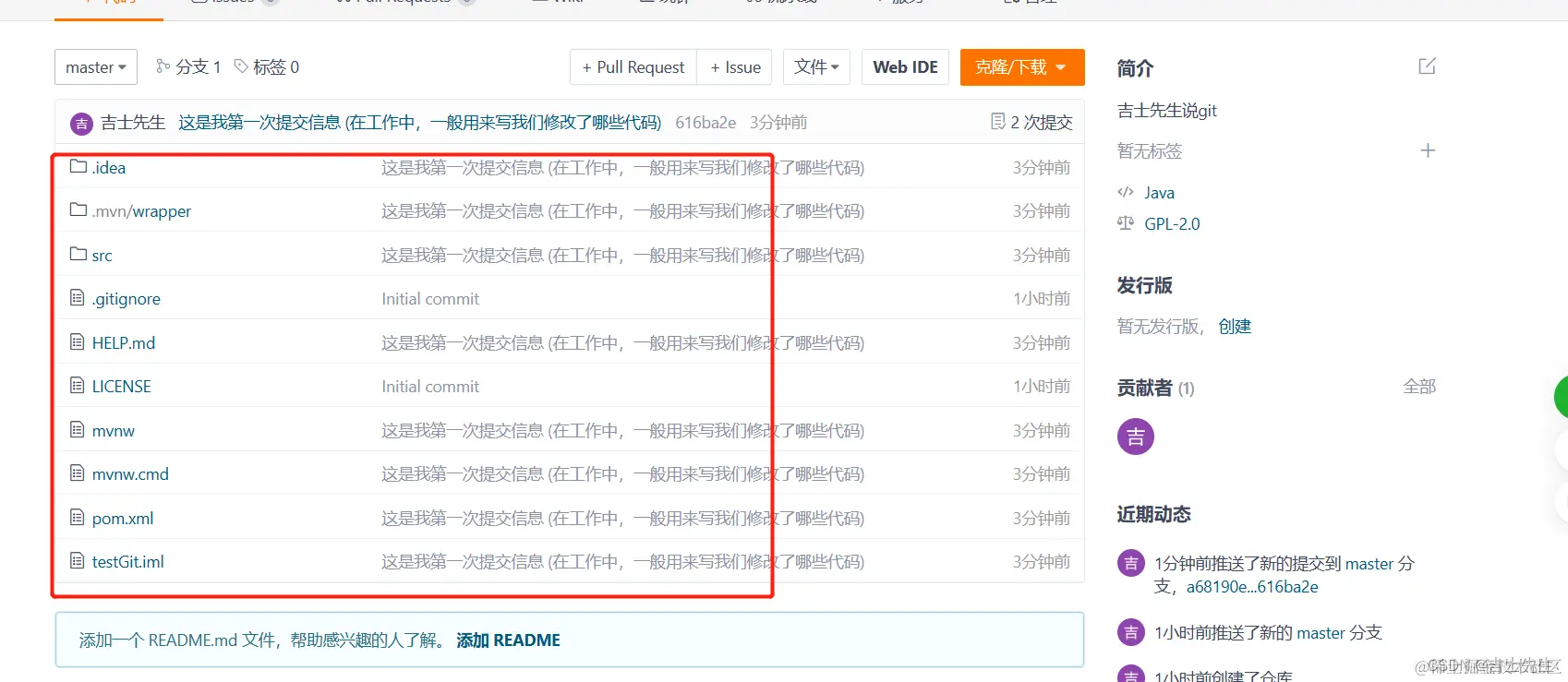Screen dimensions: 1568x682
Task: Click 创建 to create a release
Action: point(1235,327)
